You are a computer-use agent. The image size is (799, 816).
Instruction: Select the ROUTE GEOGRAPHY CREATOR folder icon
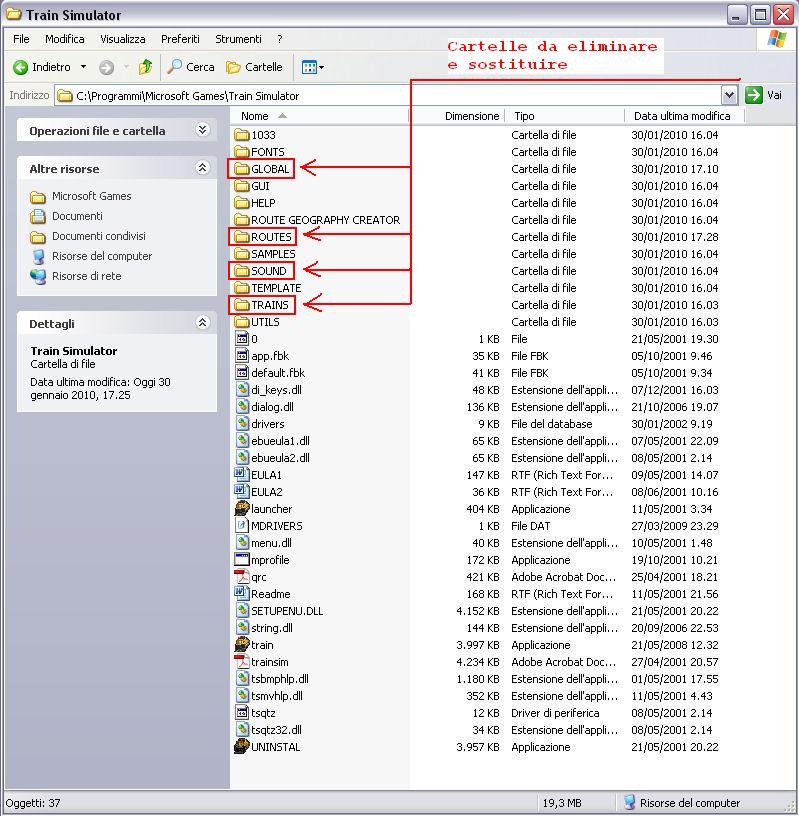point(242,220)
